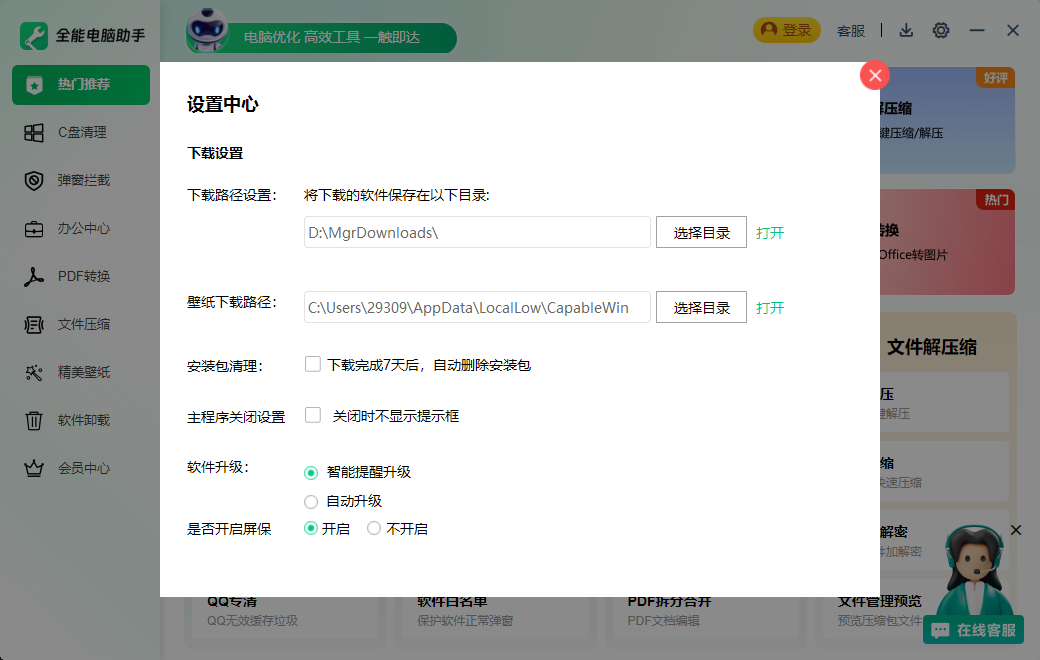This screenshot has height=660, width=1040.
Task: Check 关闭时不显示提示框 option
Action: (313, 414)
